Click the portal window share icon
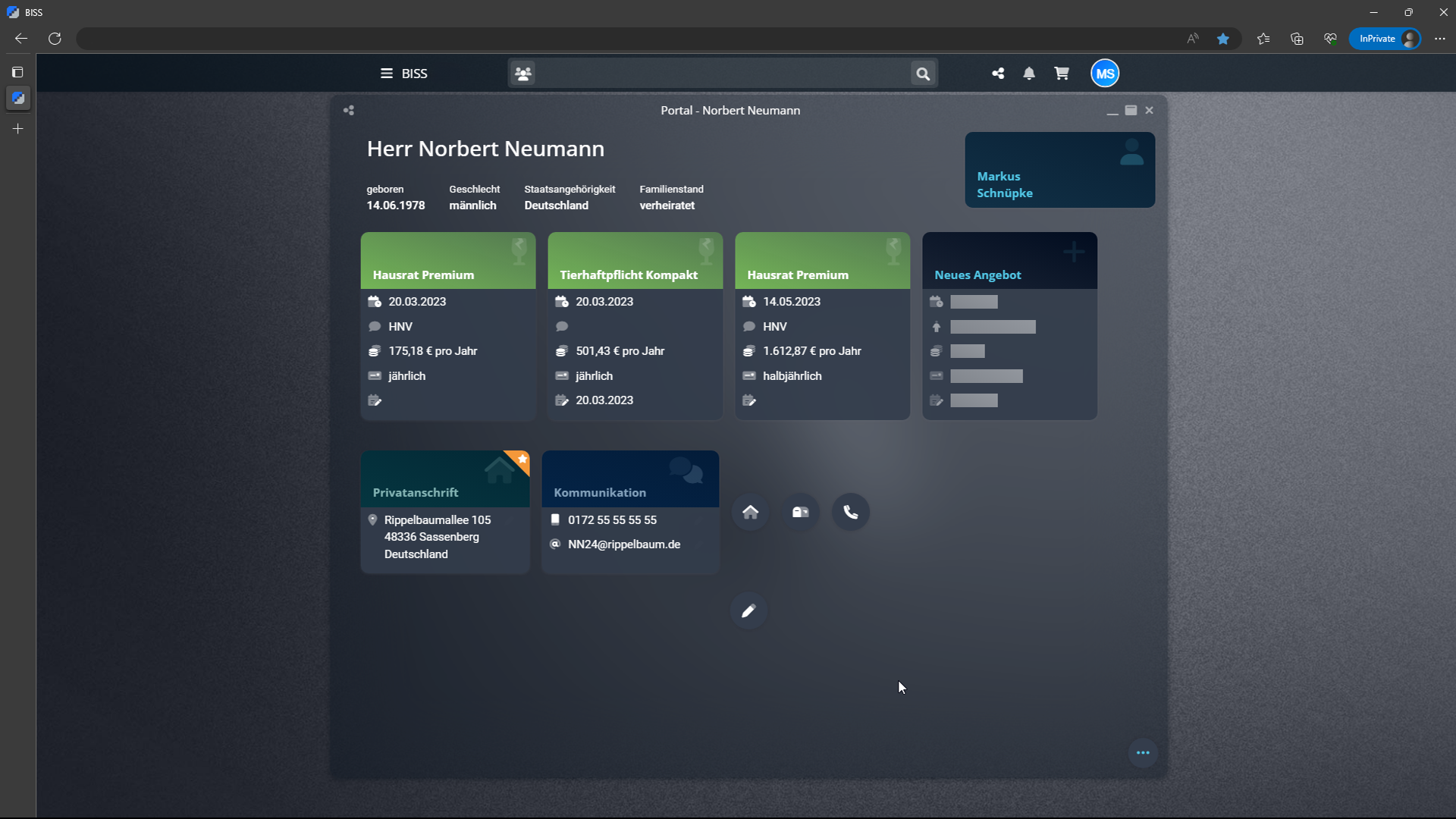The width and height of the screenshot is (1456, 819). [x=349, y=111]
